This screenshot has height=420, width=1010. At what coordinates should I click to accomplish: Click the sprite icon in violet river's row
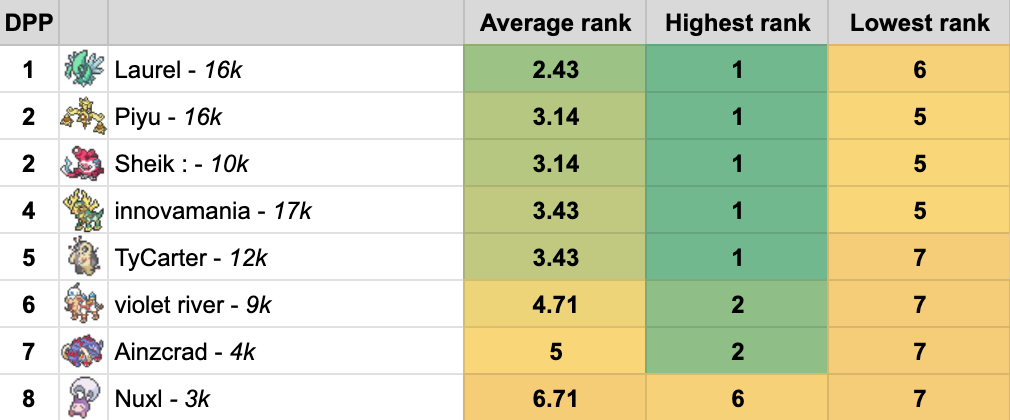click(80, 304)
